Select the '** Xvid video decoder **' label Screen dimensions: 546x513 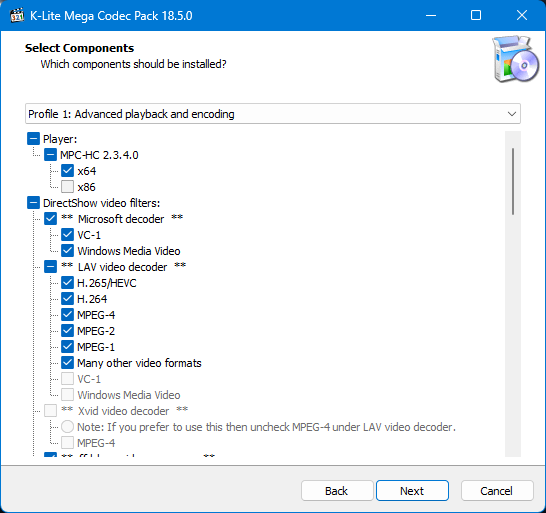(x=124, y=411)
